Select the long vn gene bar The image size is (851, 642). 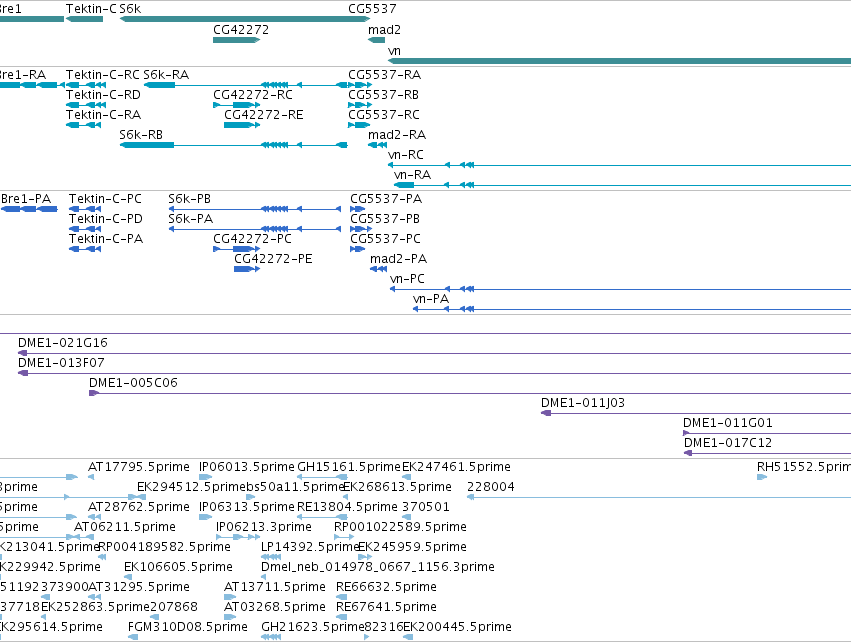coord(619,61)
